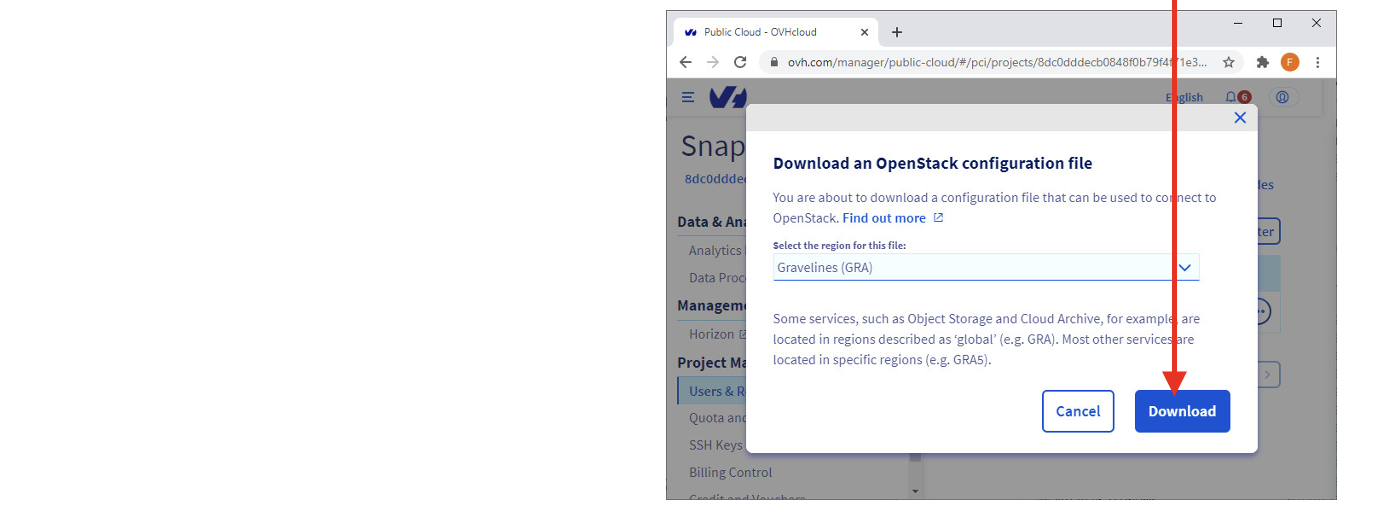Open the Chrome profile avatar
The width and height of the screenshot is (1398, 528).
(1289, 62)
